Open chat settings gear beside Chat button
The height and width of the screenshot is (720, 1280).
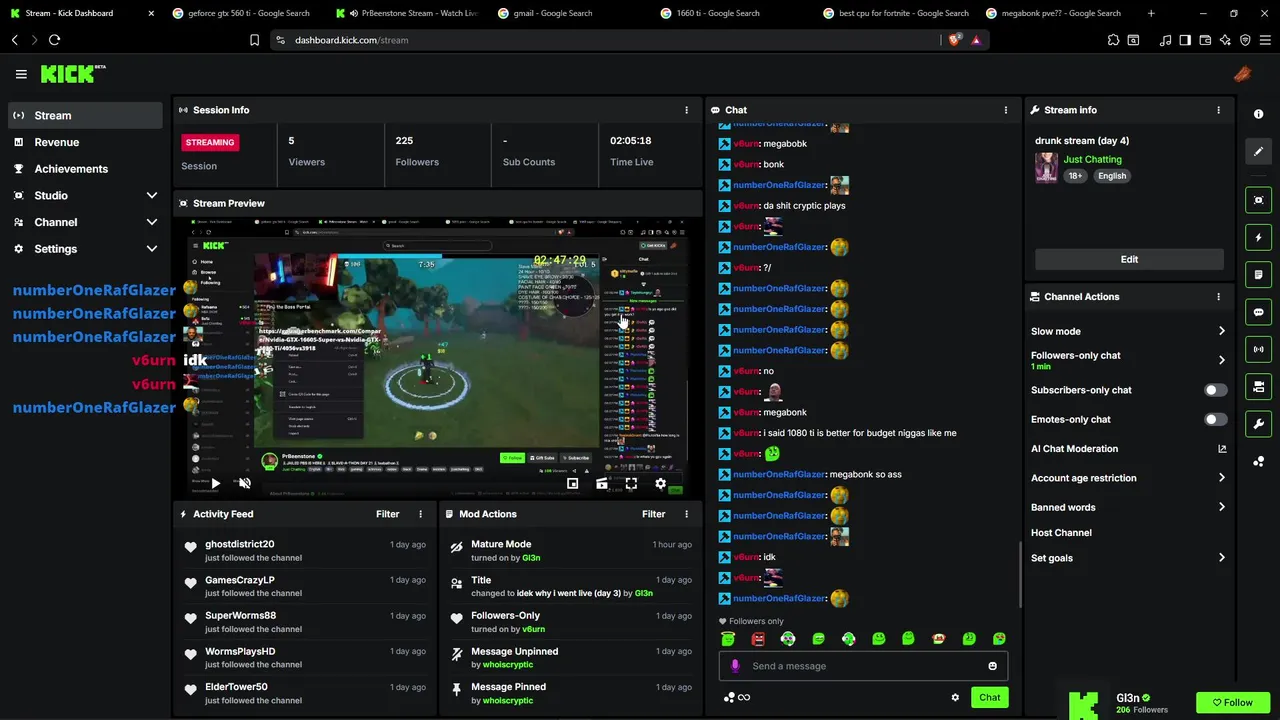(x=955, y=698)
